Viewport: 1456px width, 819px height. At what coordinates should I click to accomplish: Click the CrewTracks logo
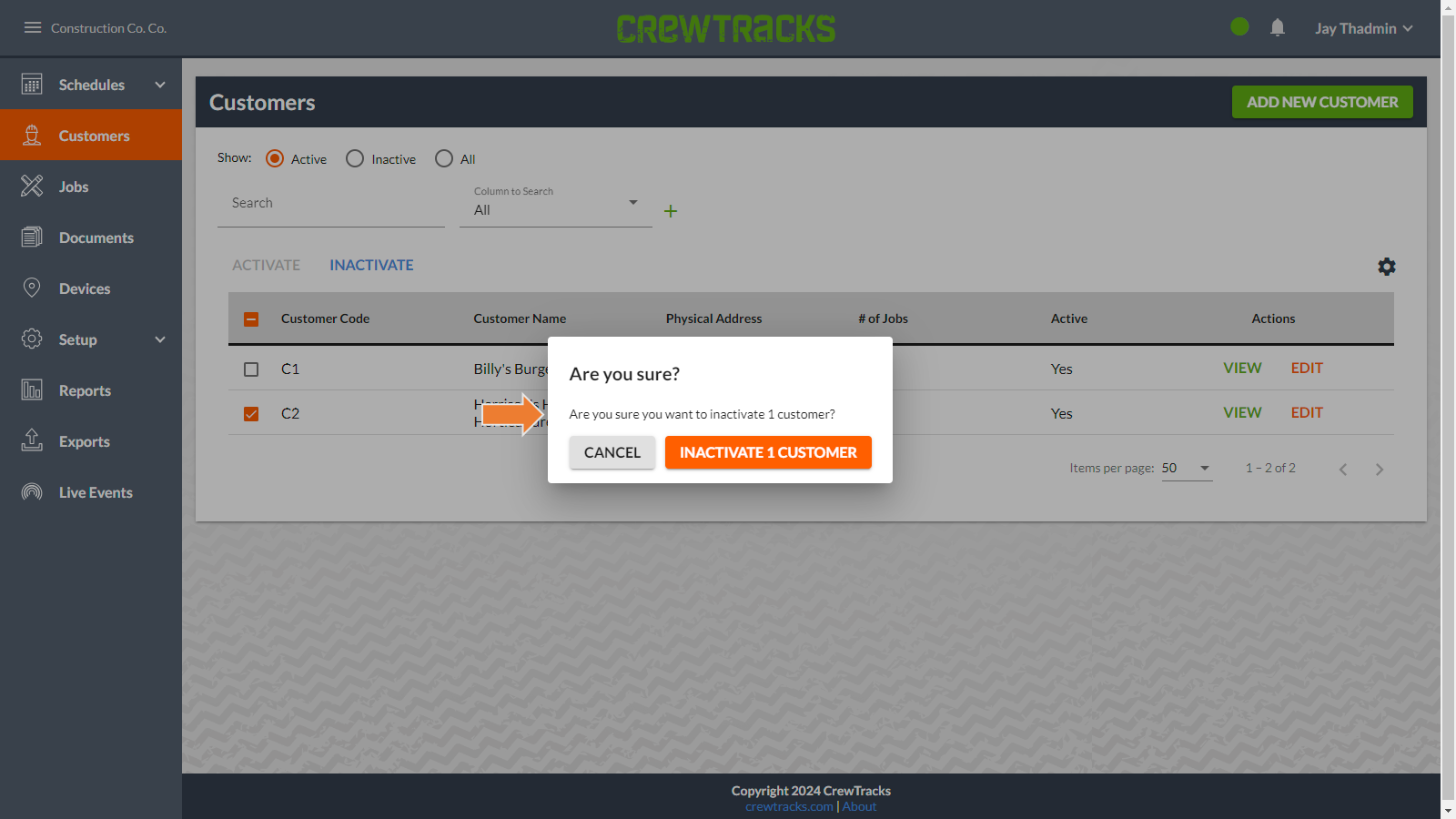coord(726,28)
